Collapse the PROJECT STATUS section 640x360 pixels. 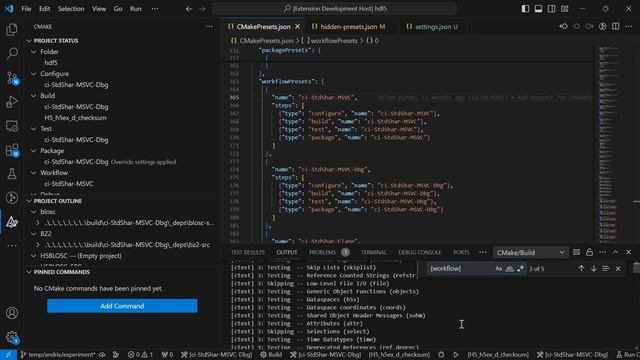(29, 41)
